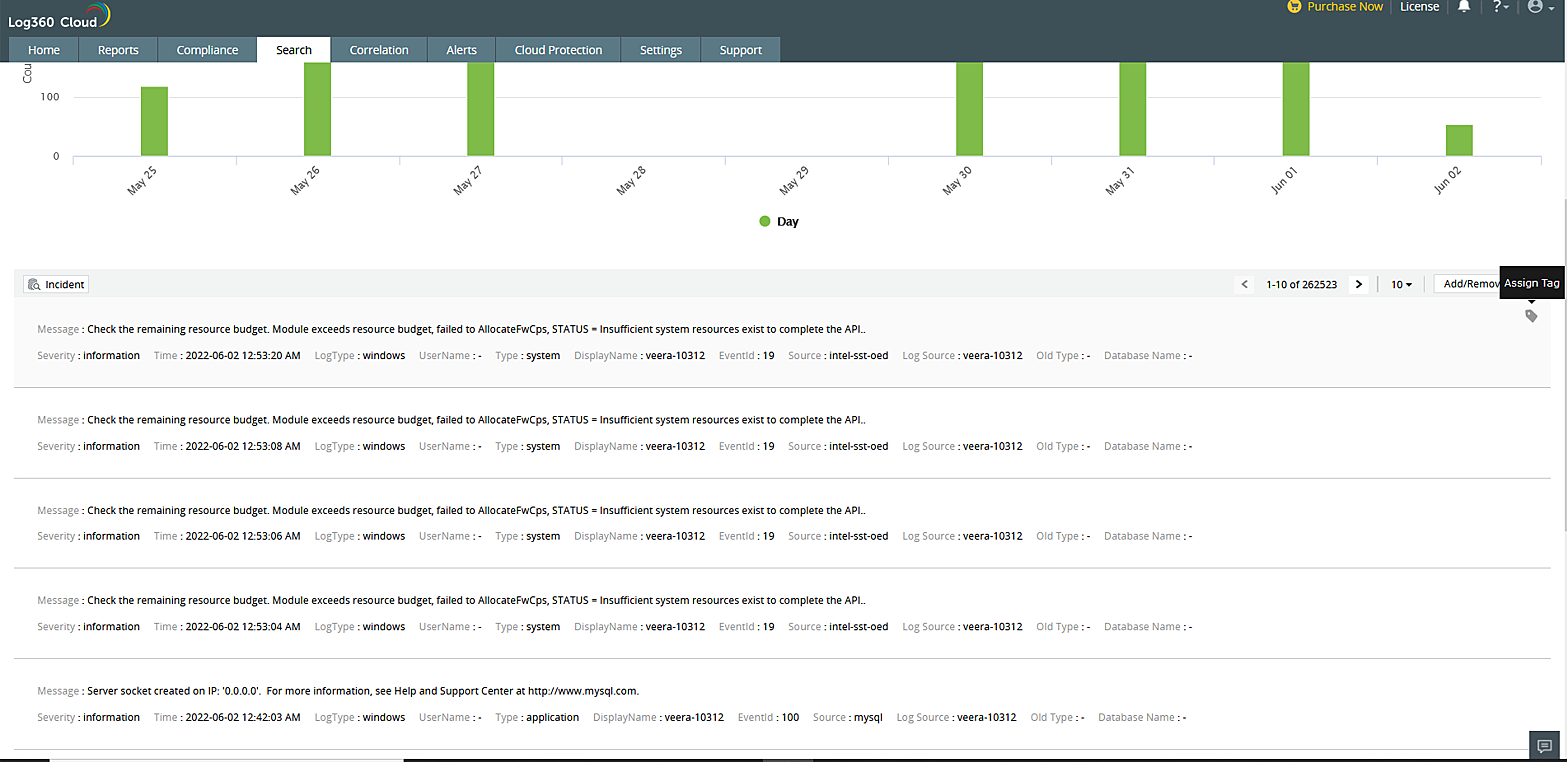
Task: Switch to the Home tab
Action: [x=44, y=50]
